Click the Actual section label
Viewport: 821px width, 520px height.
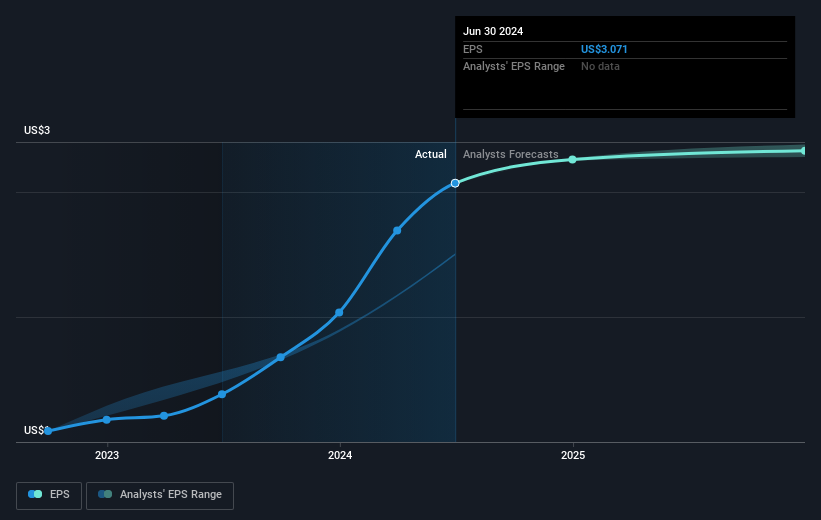430,154
